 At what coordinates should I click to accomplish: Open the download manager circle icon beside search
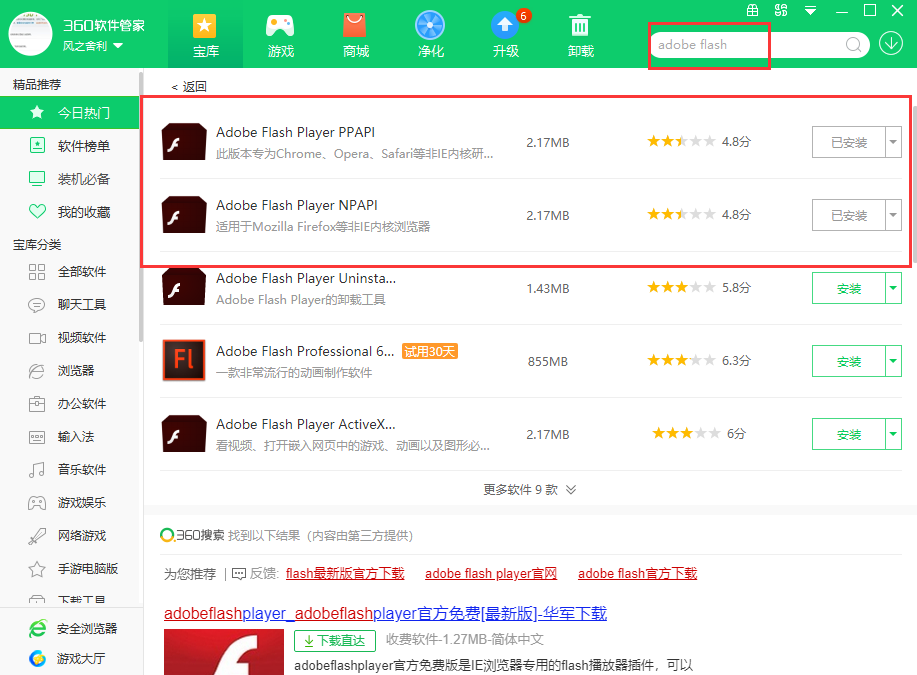[x=890, y=44]
